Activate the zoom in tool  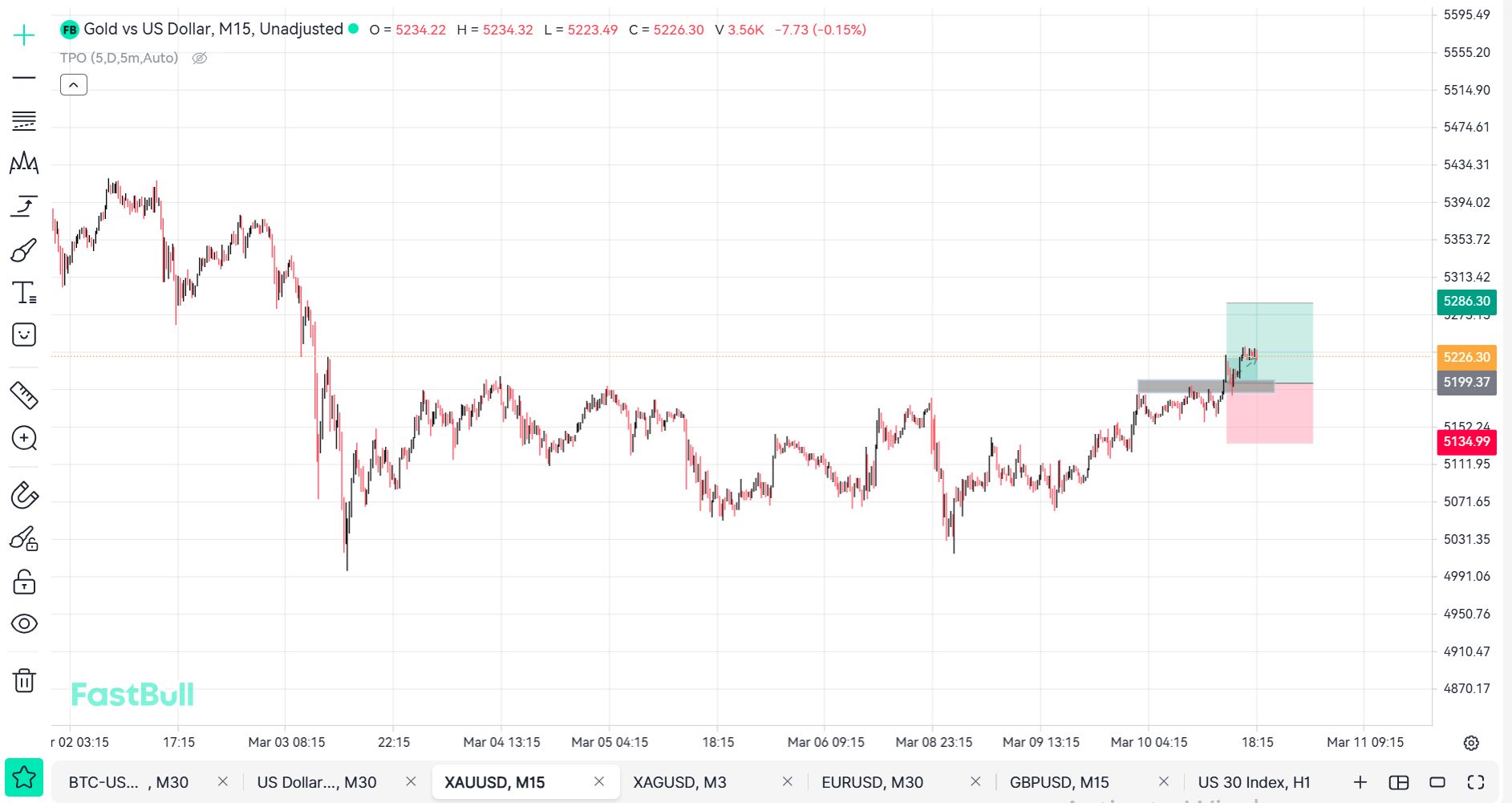pos(24,438)
